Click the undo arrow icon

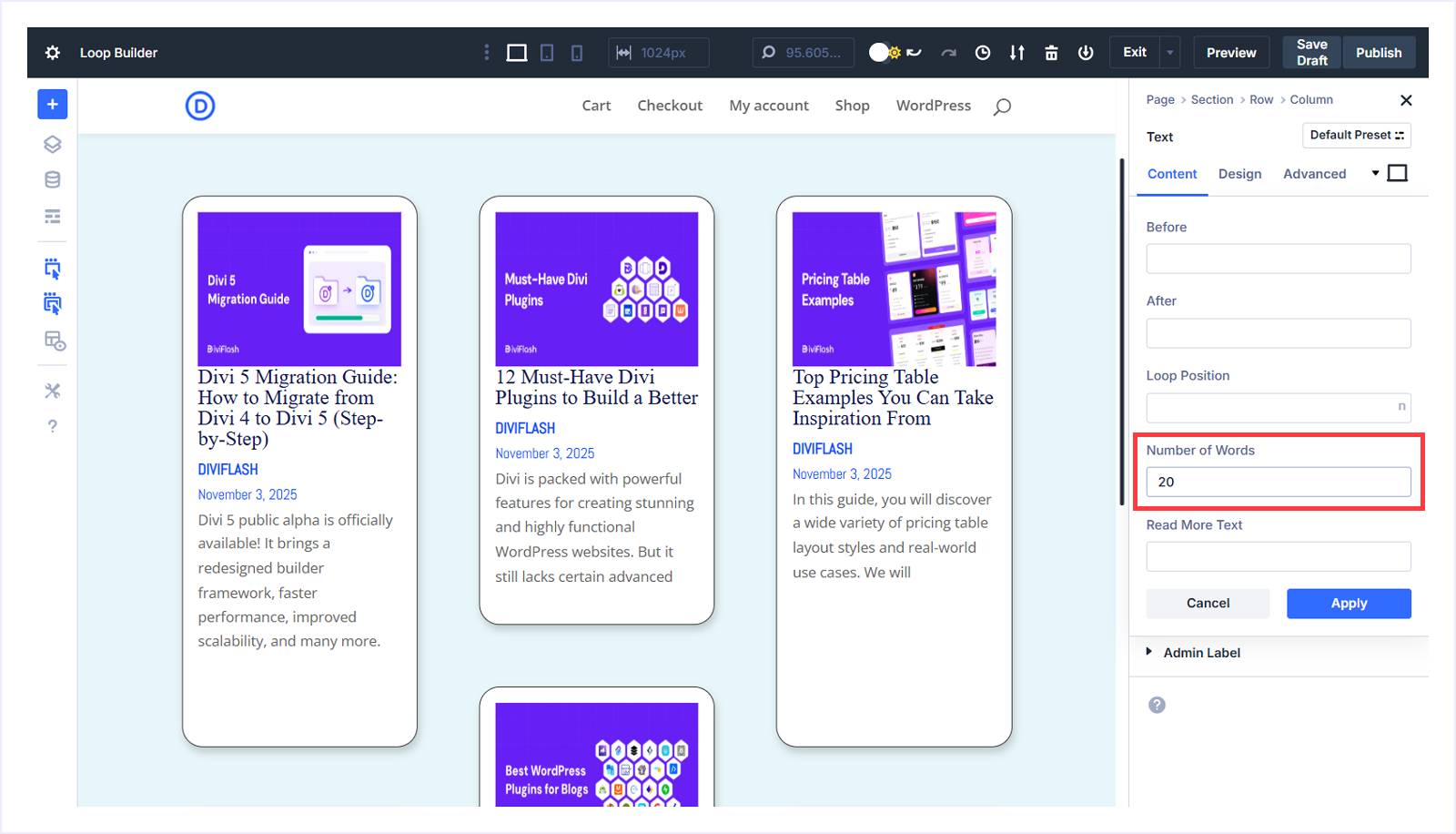pos(915,53)
